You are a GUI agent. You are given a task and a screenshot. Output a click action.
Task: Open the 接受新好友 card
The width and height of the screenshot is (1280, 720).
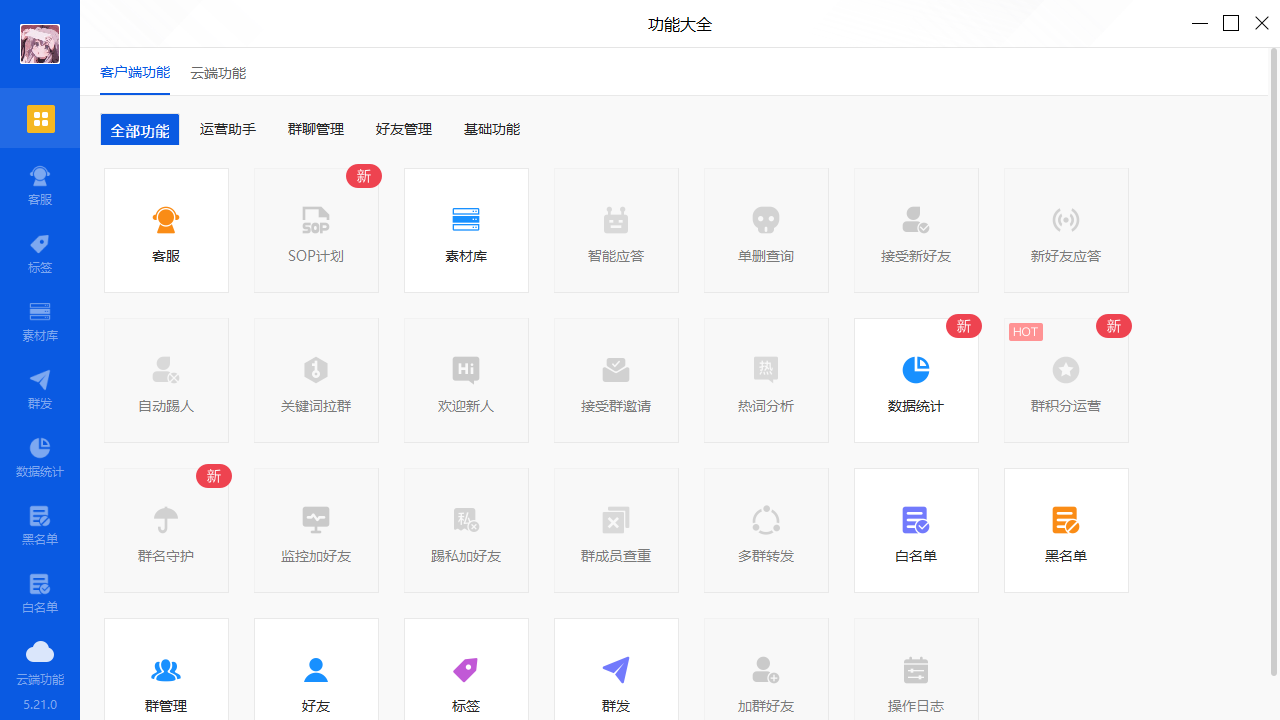click(x=916, y=230)
